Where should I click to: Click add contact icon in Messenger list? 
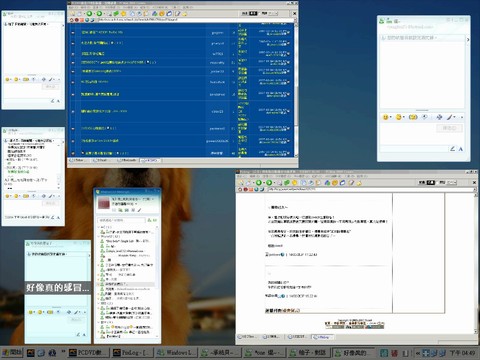150,220
